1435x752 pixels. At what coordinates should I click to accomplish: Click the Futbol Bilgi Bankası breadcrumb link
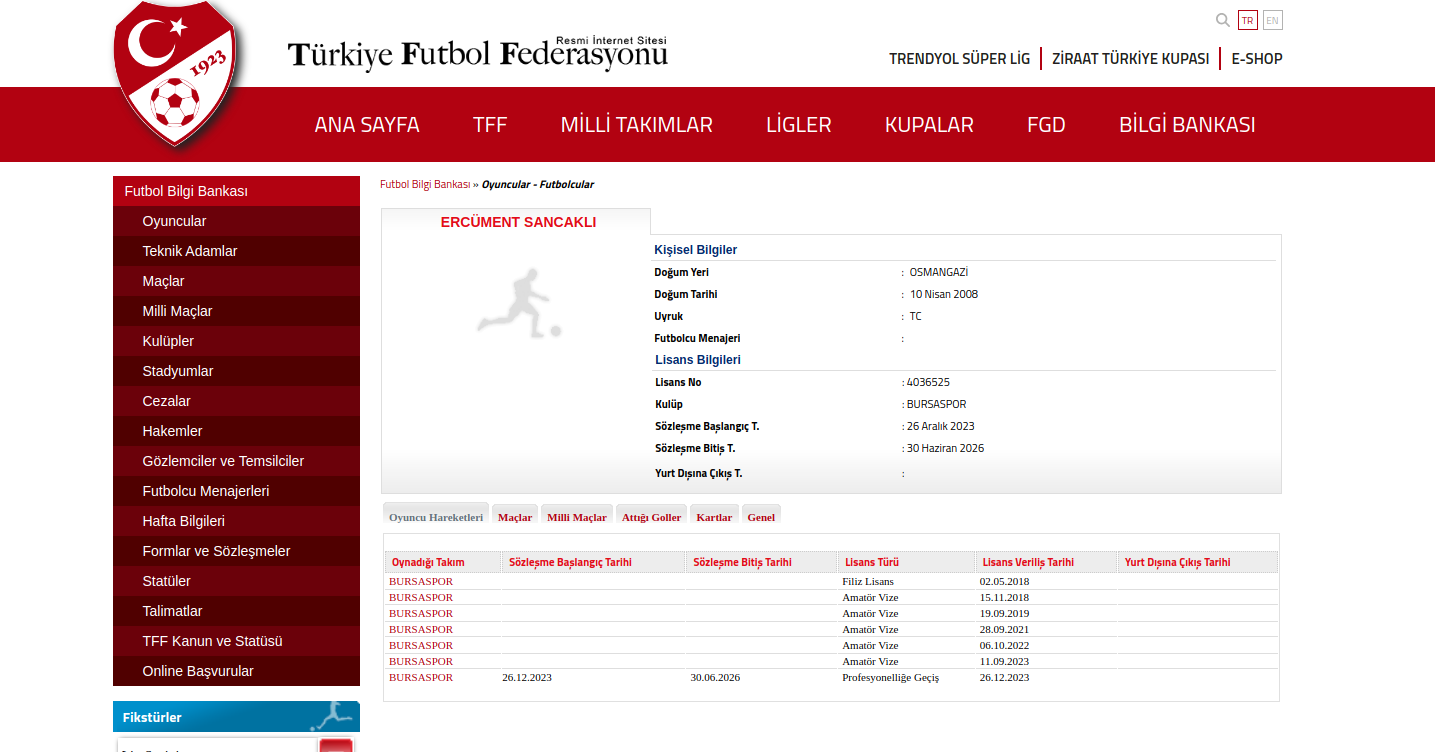pos(424,185)
